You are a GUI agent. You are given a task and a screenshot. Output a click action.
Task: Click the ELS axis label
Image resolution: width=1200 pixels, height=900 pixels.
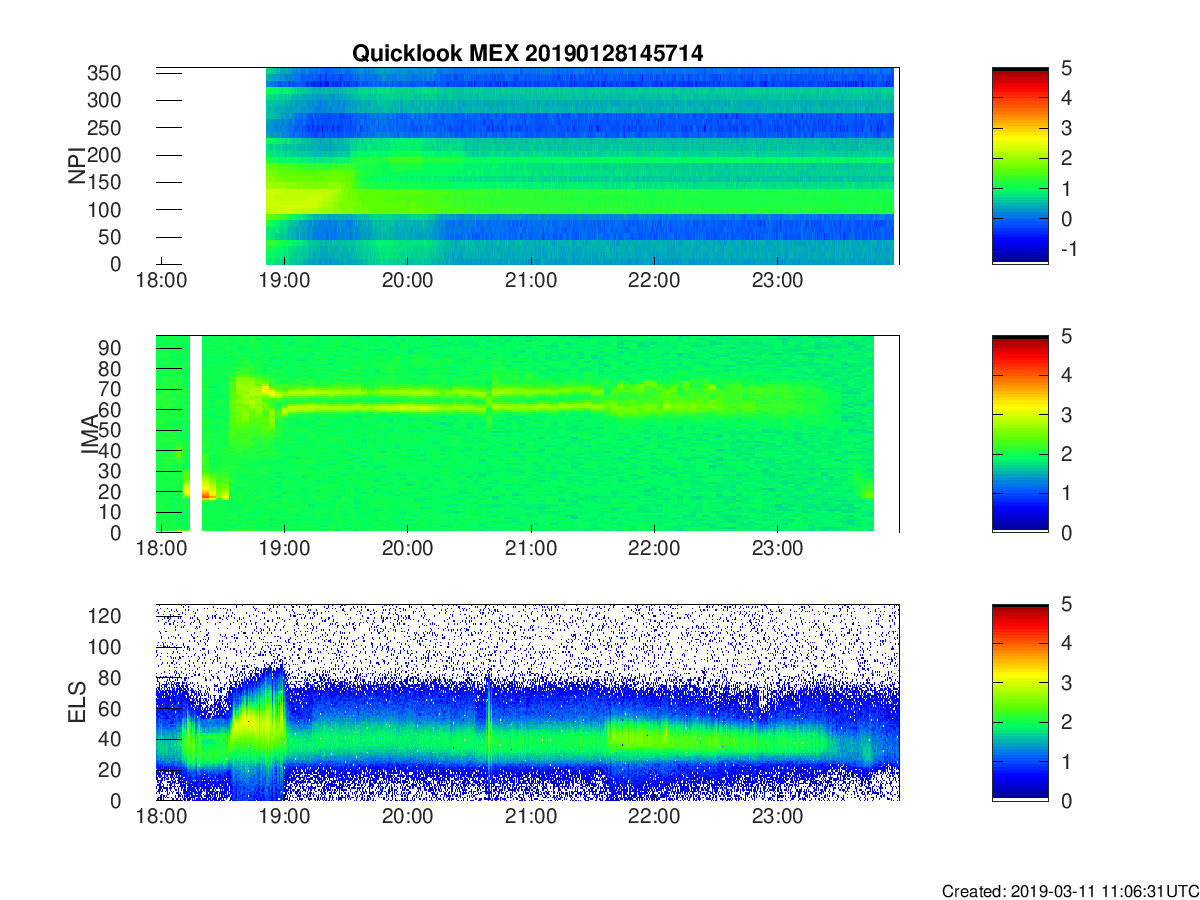click(x=77, y=702)
